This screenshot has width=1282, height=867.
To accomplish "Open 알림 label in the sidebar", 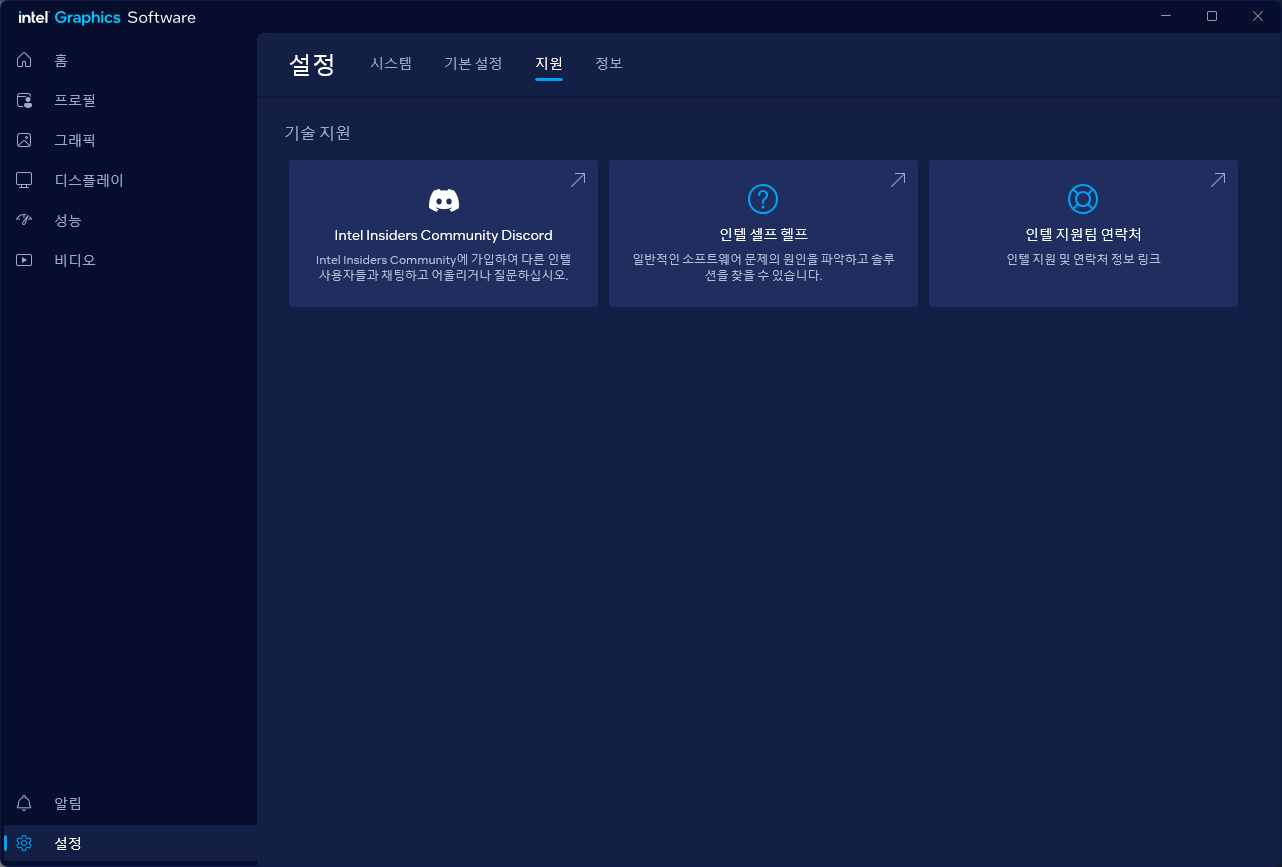I will point(68,803).
